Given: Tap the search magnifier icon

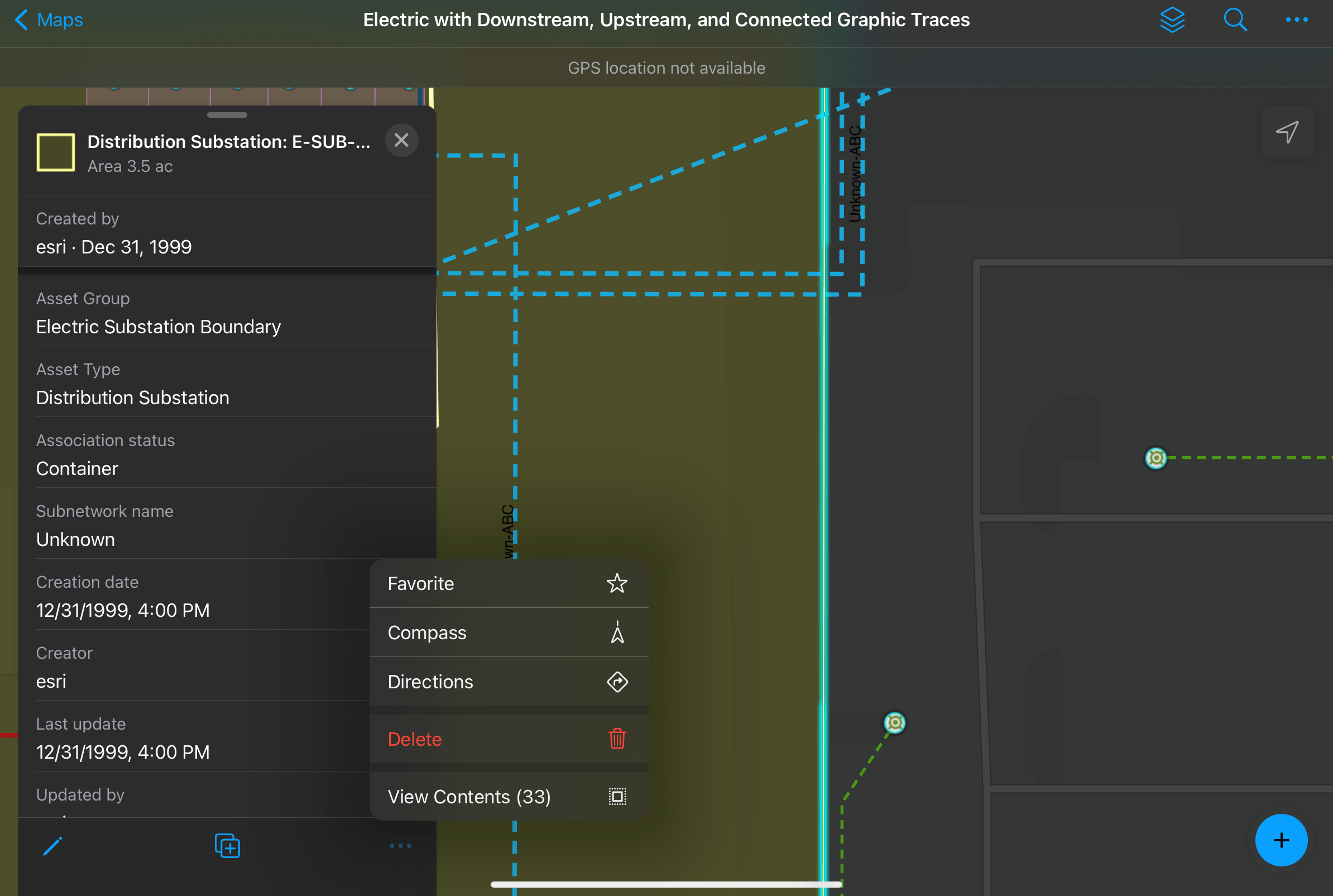Looking at the screenshot, I should coord(1234,20).
